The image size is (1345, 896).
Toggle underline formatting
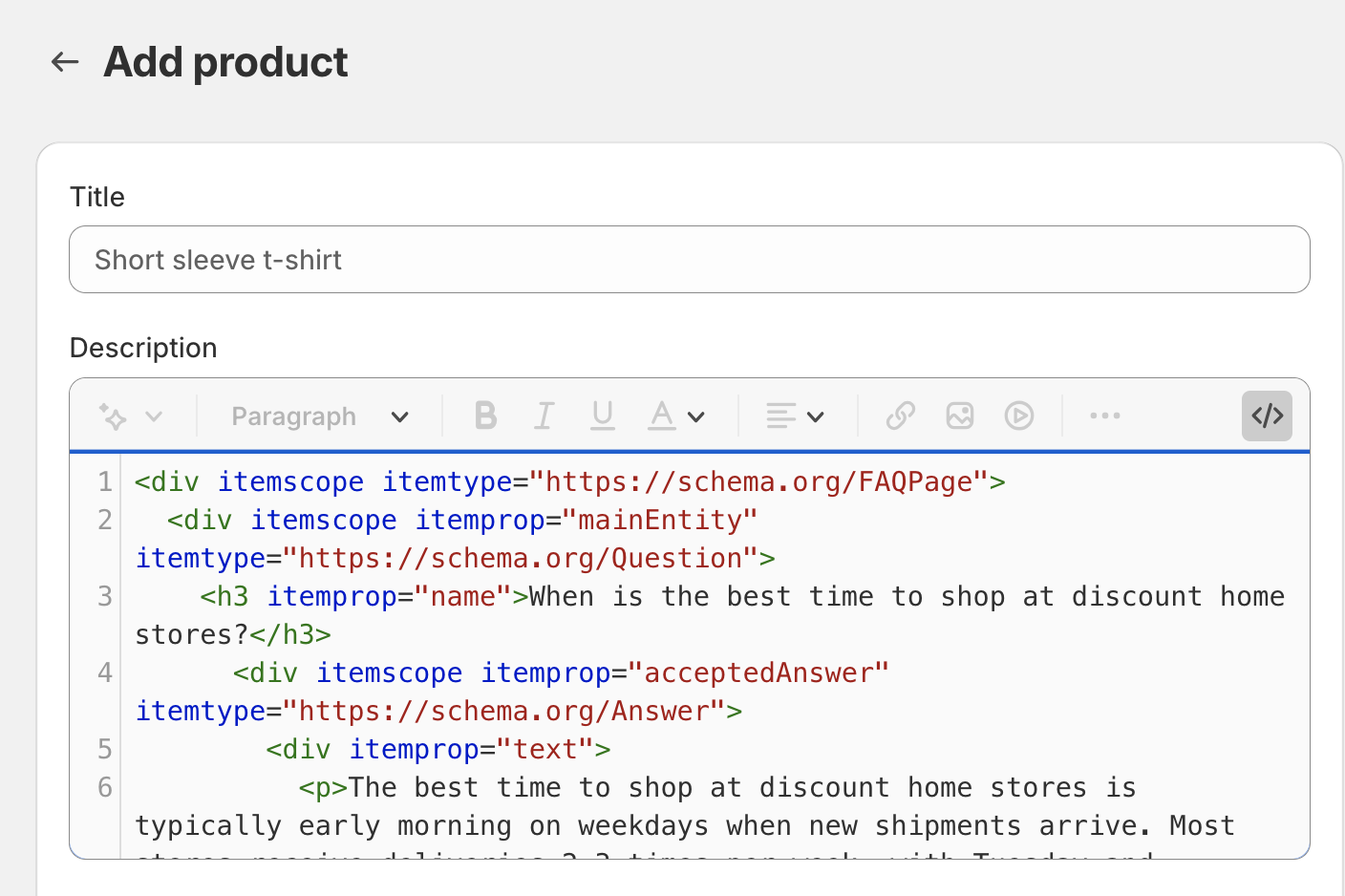tap(602, 416)
